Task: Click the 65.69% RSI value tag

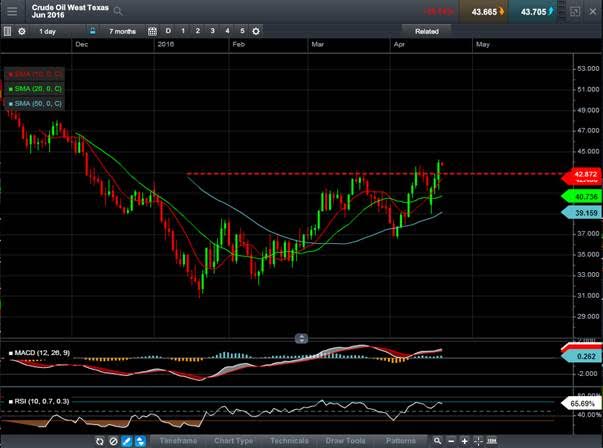Action: click(x=582, y=403)
